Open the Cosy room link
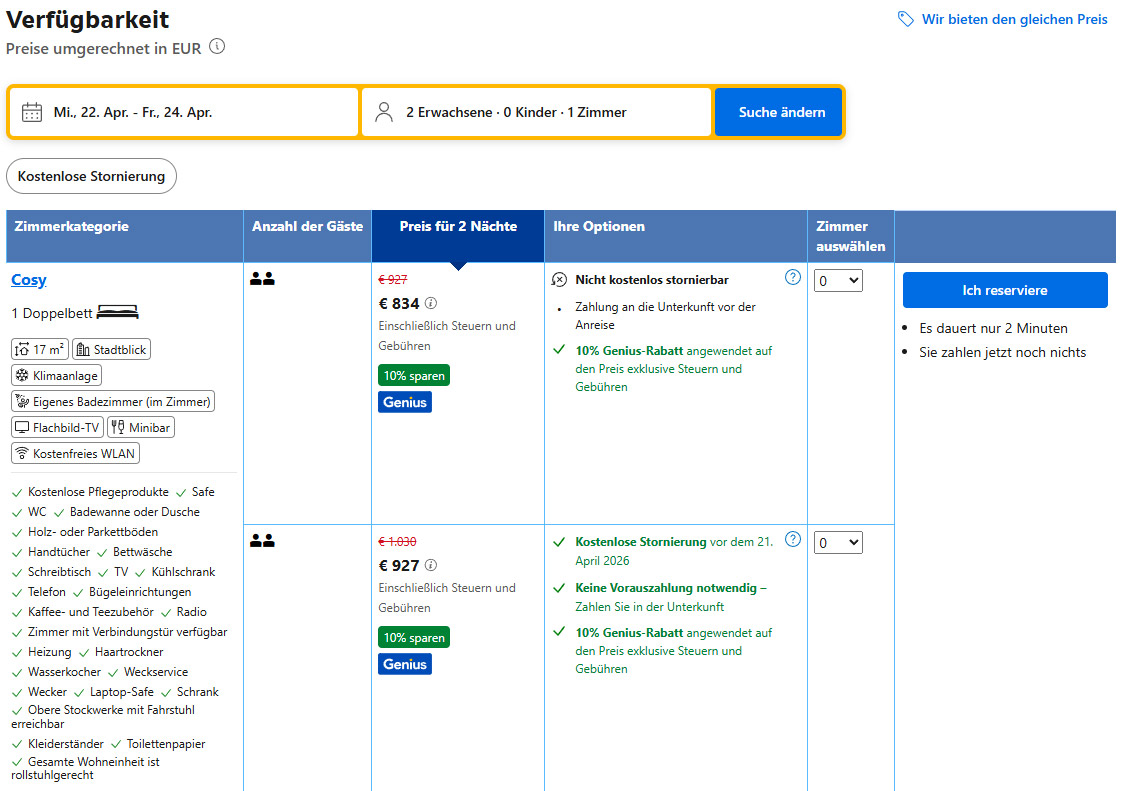The height and width of the screenshot is (791, 1125). (x=29, y=280)
